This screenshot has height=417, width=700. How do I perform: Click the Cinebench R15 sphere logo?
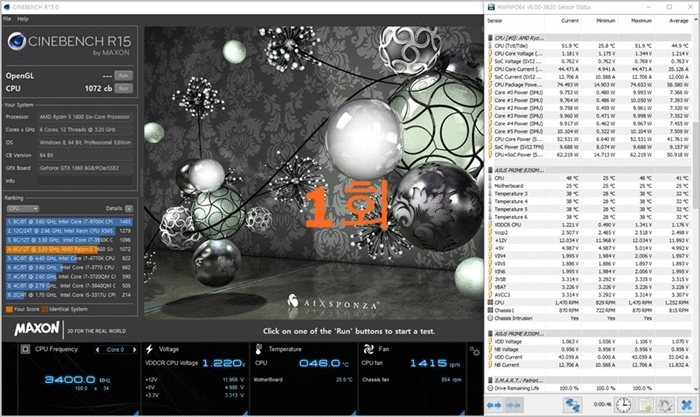(x=17, y=42)
